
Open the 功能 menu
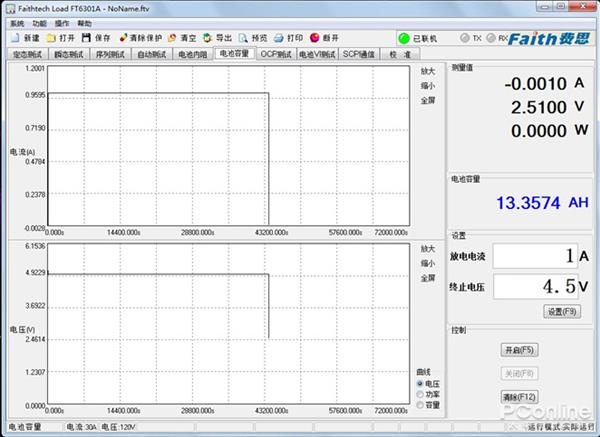coord(39,24)
